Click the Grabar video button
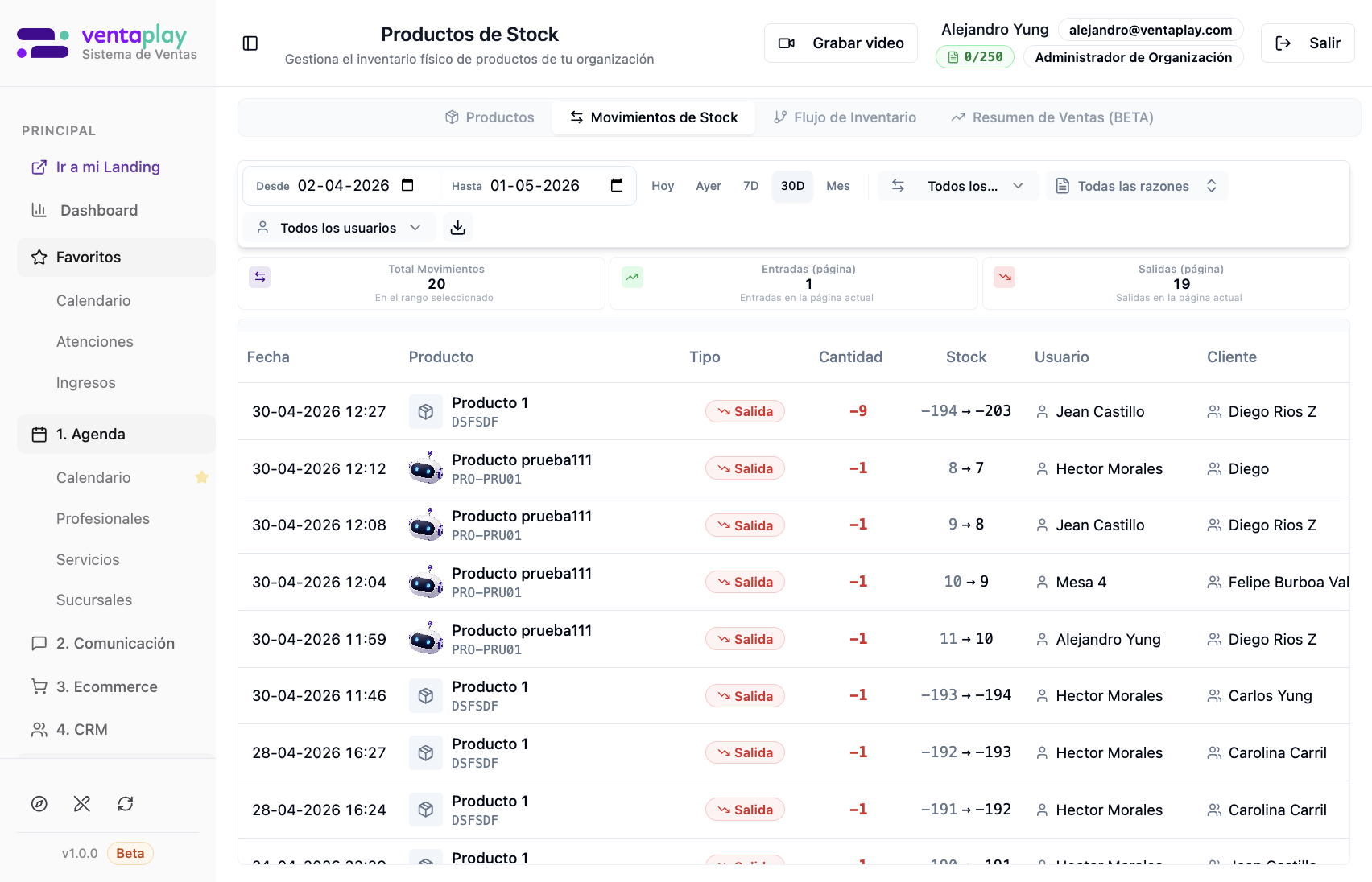Screen dimensions: 1372x882 [841, 43]
